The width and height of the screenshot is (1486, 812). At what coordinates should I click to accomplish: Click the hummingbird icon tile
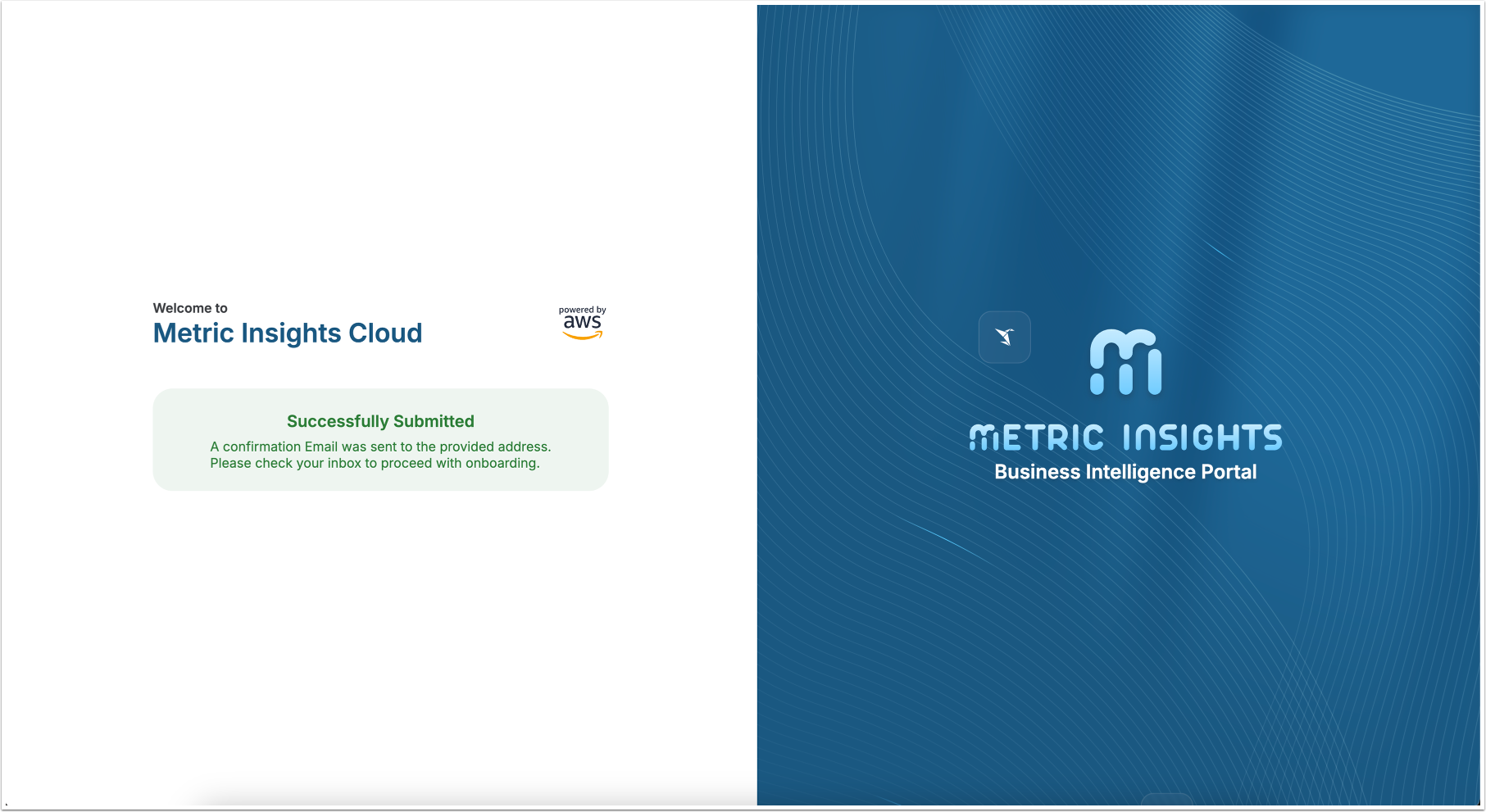pyautogui.click(x=1004, y=337)
